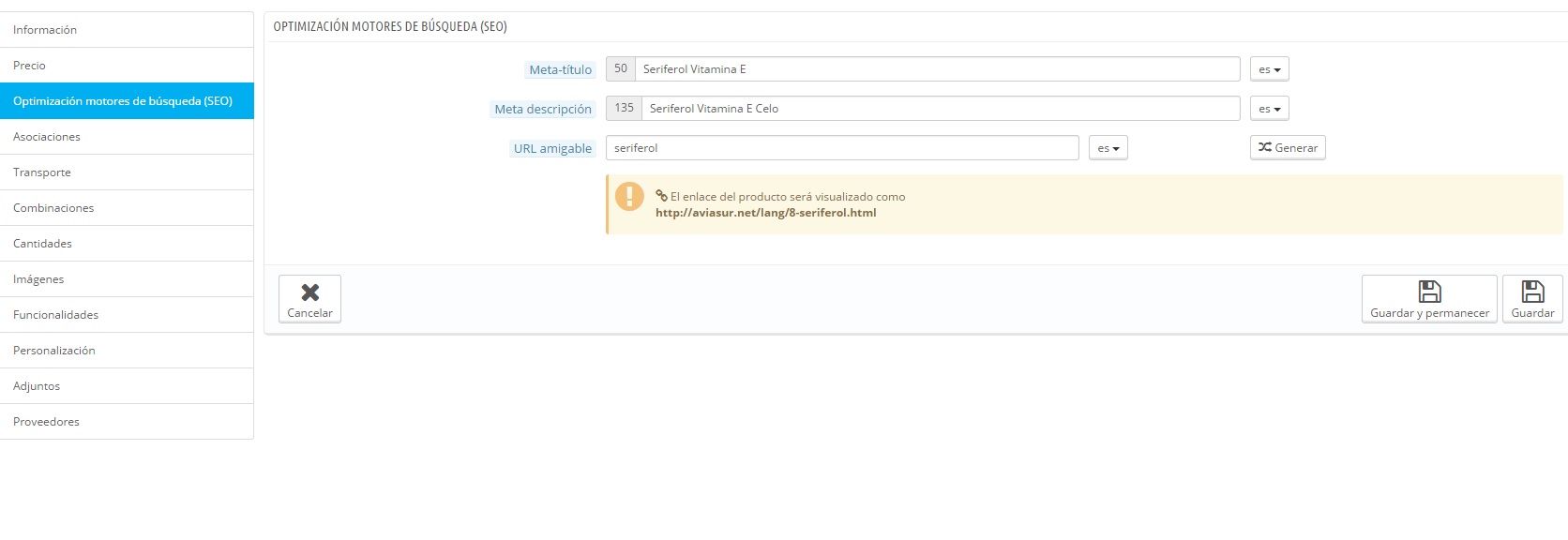This screenshot has height=540, width=1568.
Task: Open the Combinaciones tab
Action: [x=127, y=208]
